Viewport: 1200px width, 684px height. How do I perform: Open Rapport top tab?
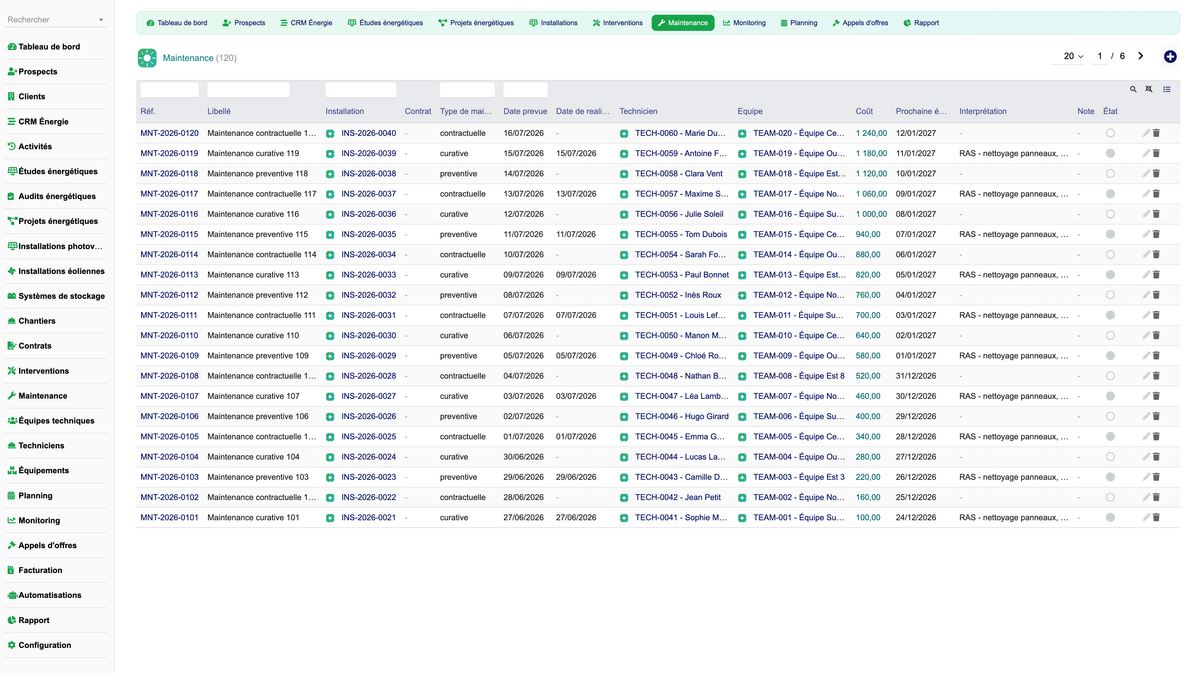click(921, 23)
